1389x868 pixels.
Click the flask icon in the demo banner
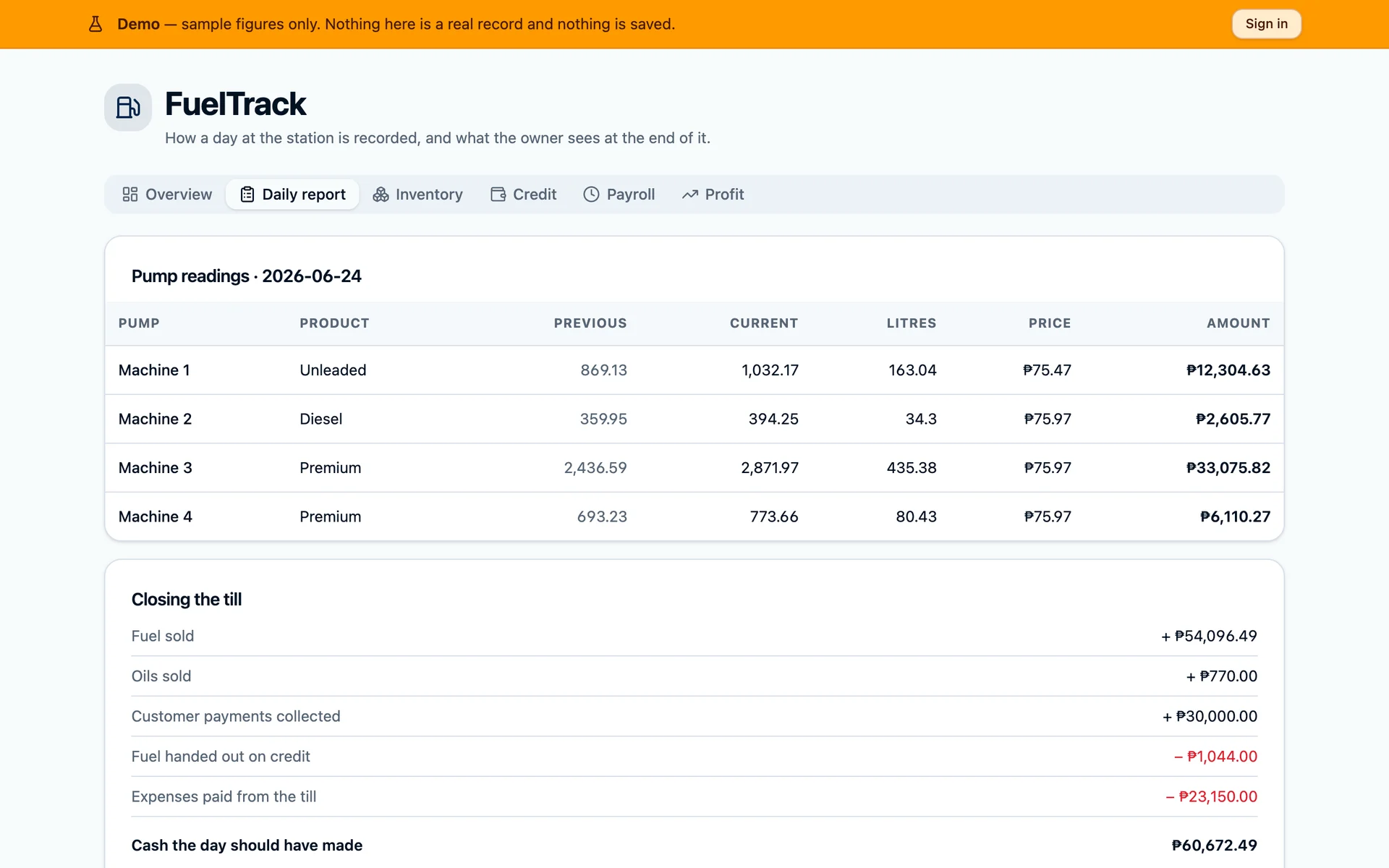[95, 24]
